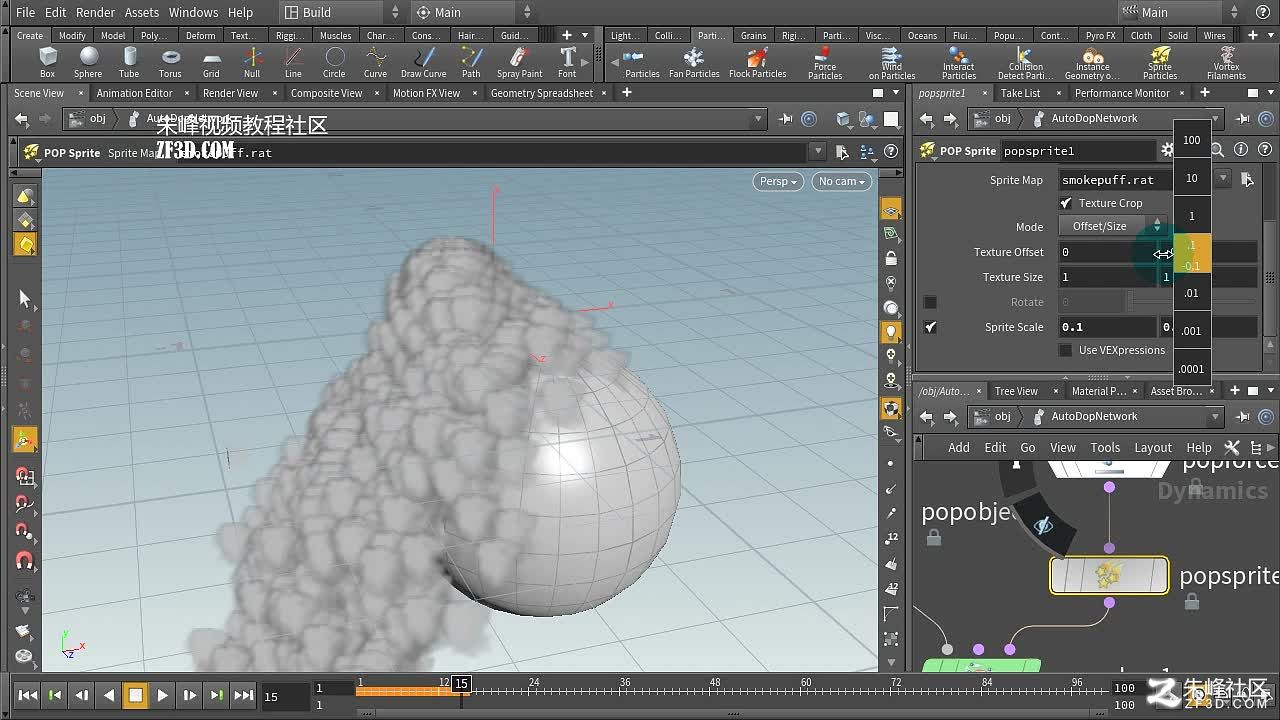Viewport: 1280px width, 720px height.
Task: Select the Spray Paint shelf tool
Action: tap(519, 62)
